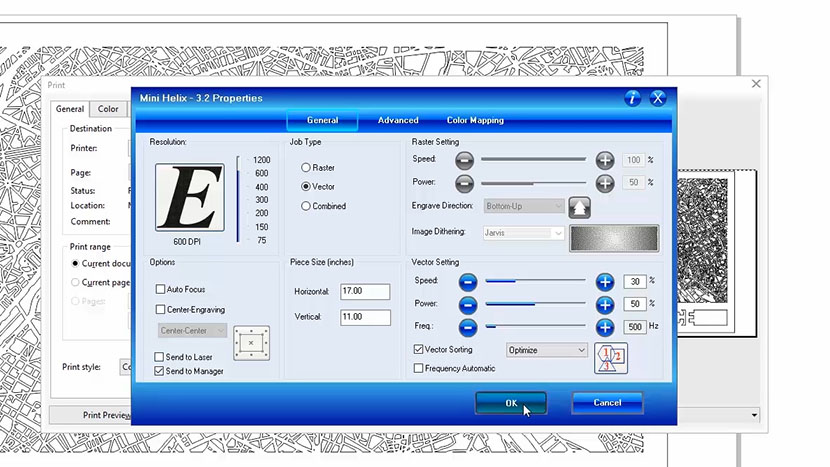The width and height of the screenshot is (830, 467).
Task: Select the Raster job type
Action: 306,168
